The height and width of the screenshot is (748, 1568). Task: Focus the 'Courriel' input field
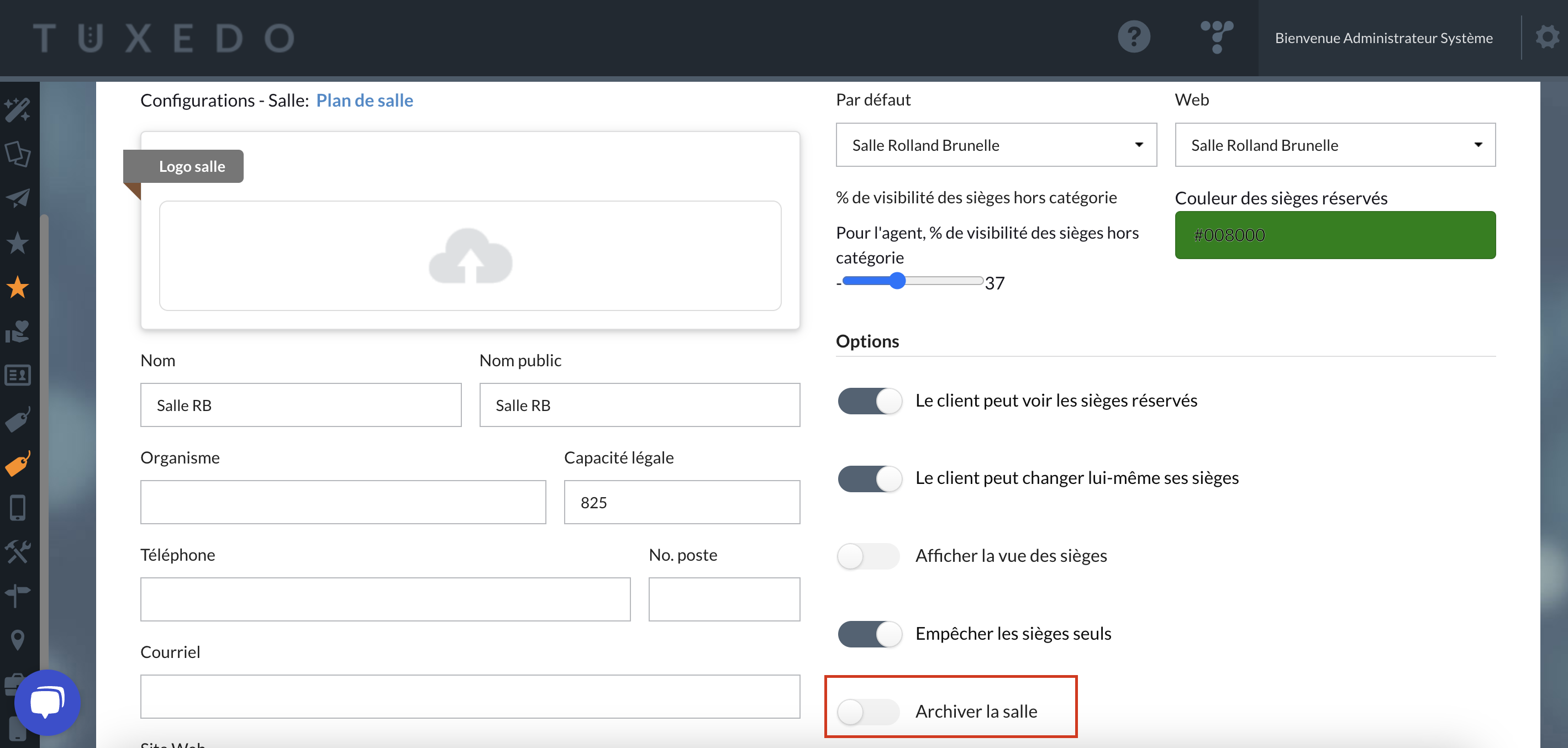(x=470, y=696)
